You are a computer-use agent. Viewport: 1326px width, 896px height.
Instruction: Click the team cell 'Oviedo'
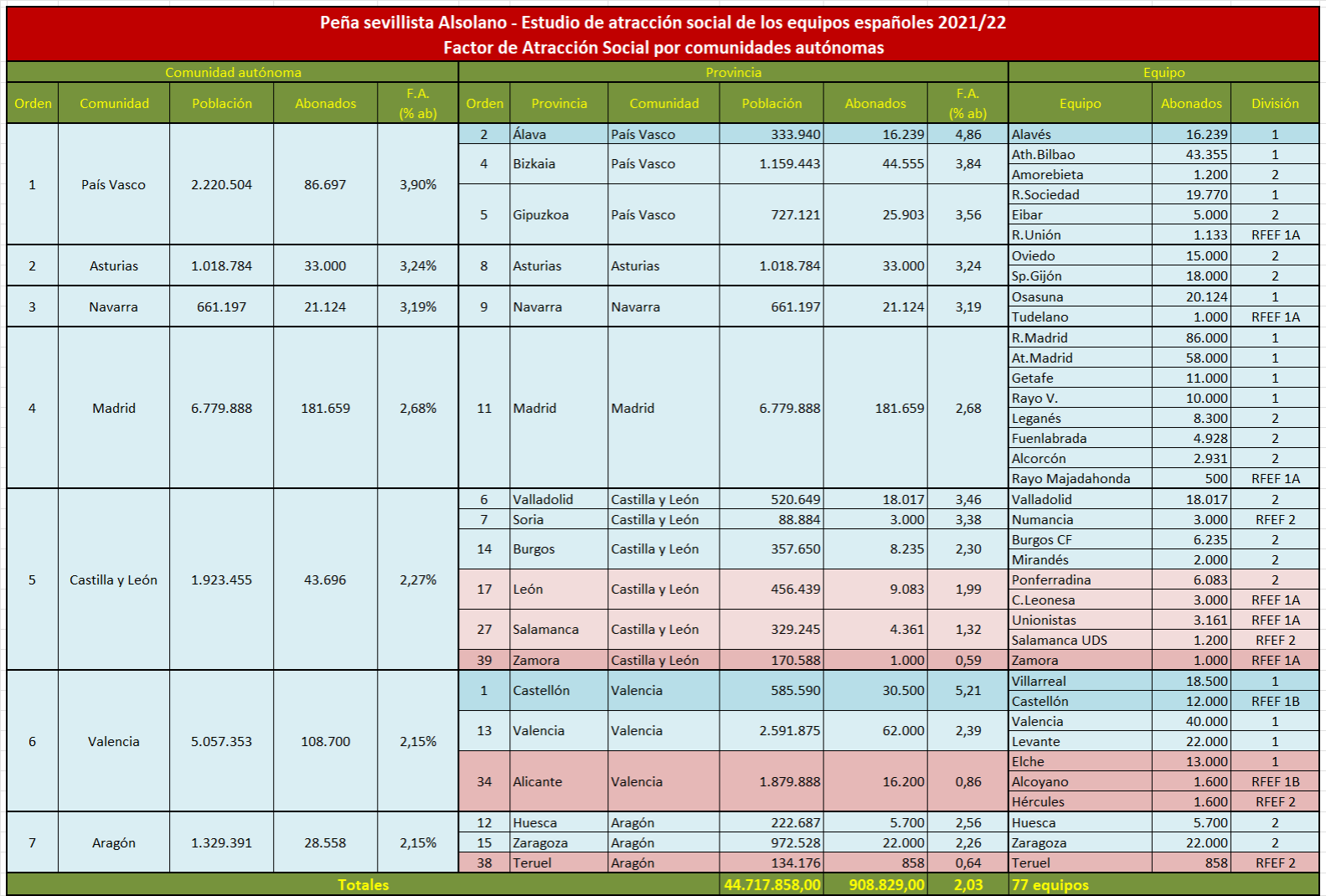pos(1081,255)
